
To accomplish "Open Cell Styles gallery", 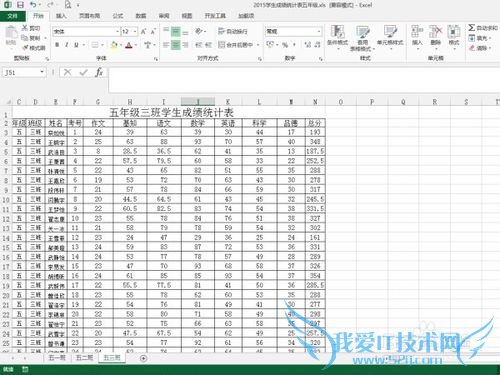I will [x=390, y=37].
